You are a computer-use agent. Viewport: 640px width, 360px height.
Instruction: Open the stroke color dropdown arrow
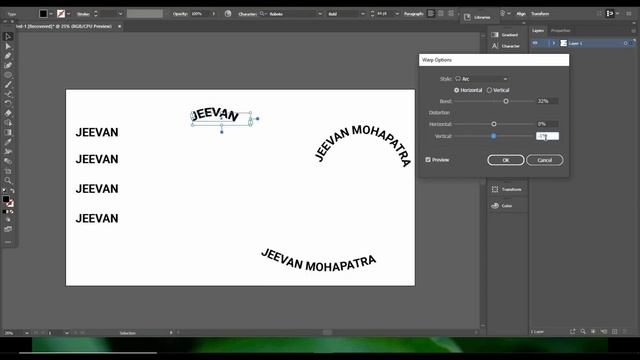coord(69,13)
